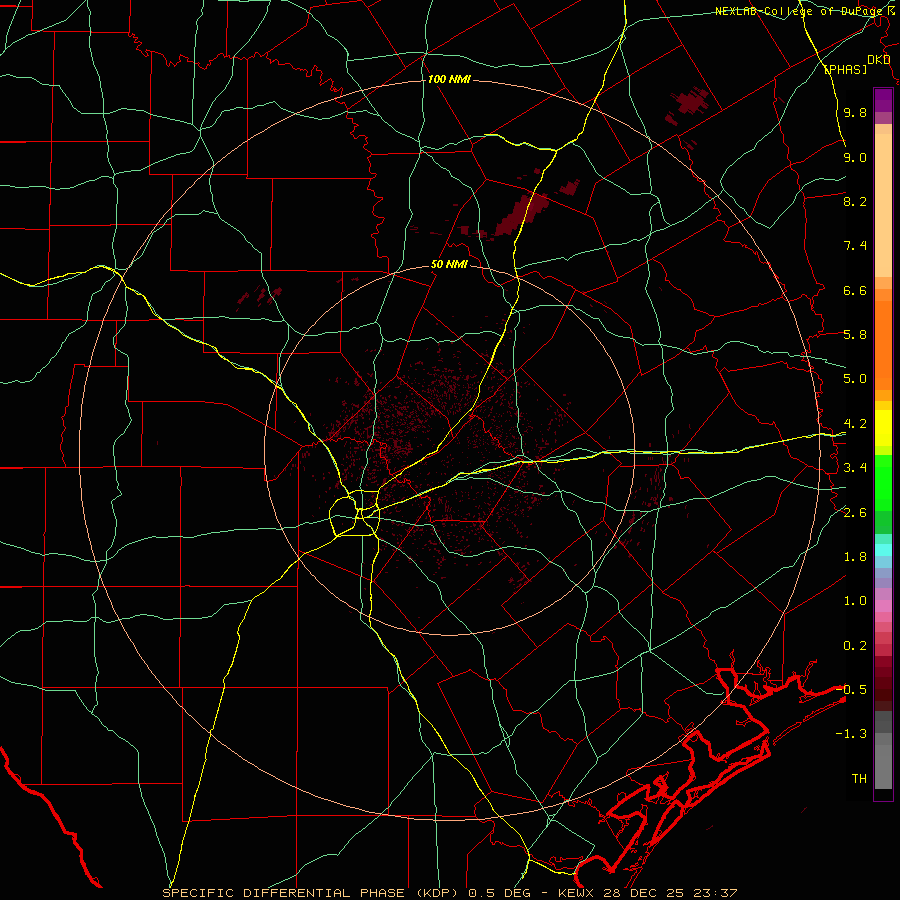Screen dimensions: 900x900
Task: Click the yellow highway loop around the city
Action: coord(355,513)
